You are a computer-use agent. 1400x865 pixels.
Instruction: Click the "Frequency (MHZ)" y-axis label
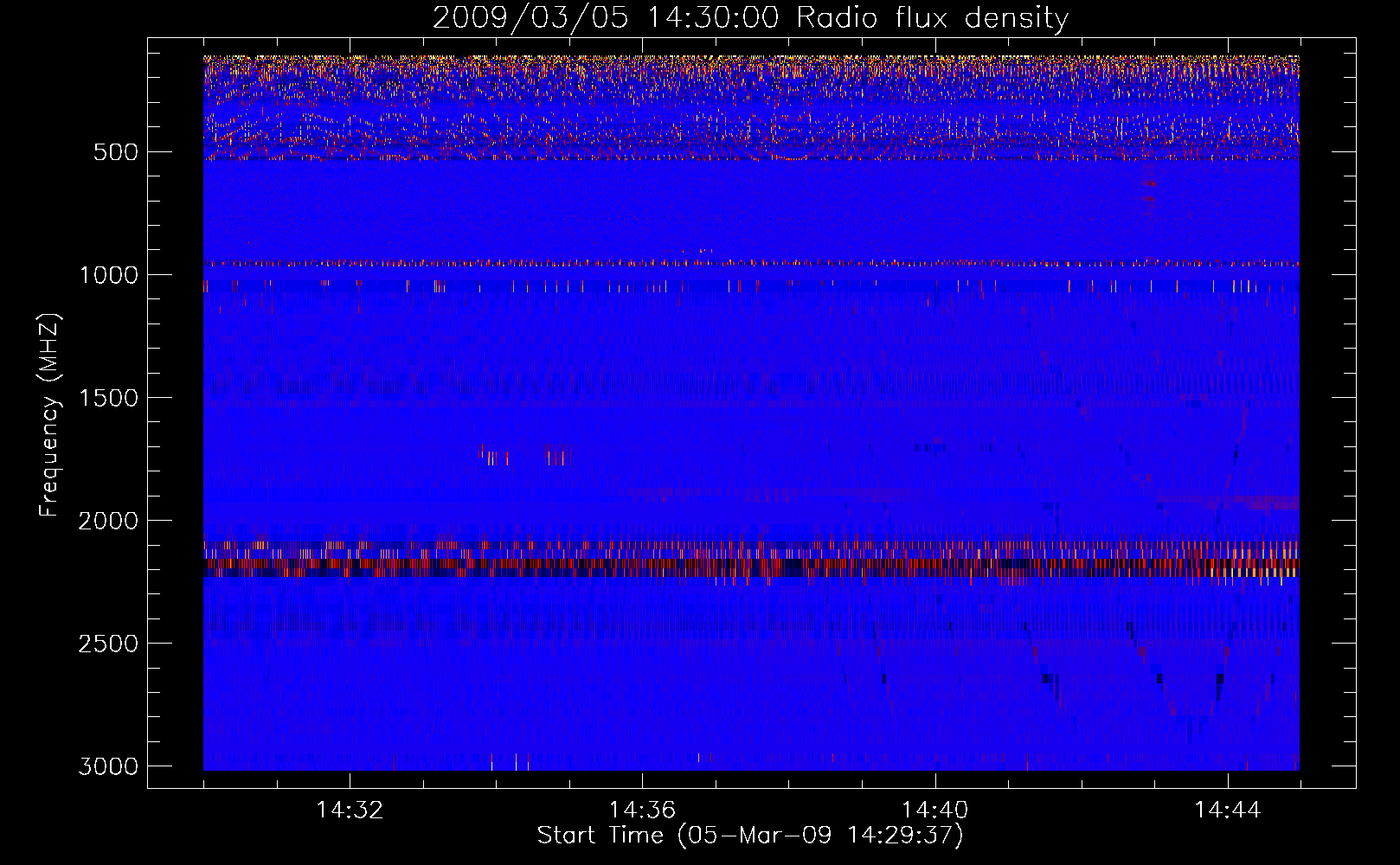point(49,416)
